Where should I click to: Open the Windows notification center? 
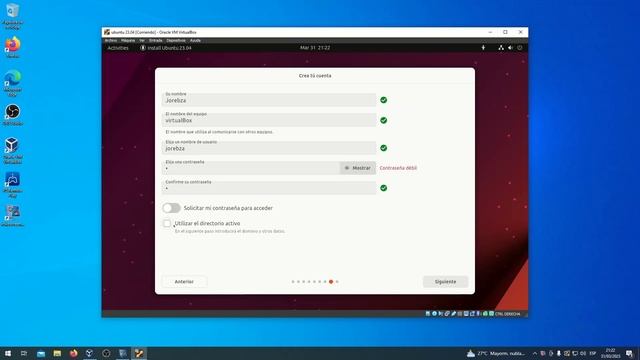click(629, 353)
